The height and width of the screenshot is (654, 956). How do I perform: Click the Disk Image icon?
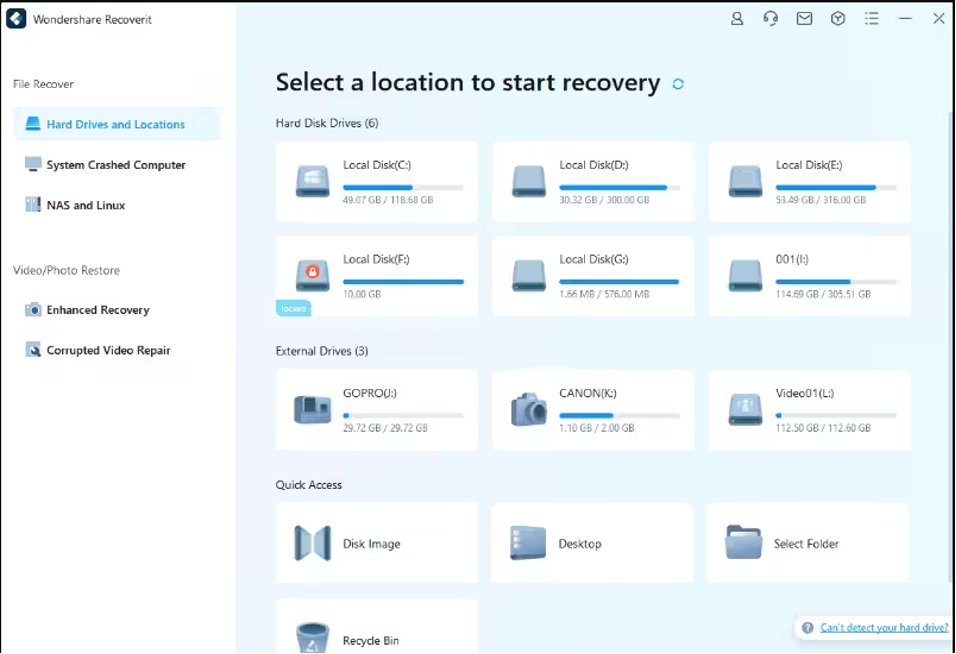[x=313, y=542]
